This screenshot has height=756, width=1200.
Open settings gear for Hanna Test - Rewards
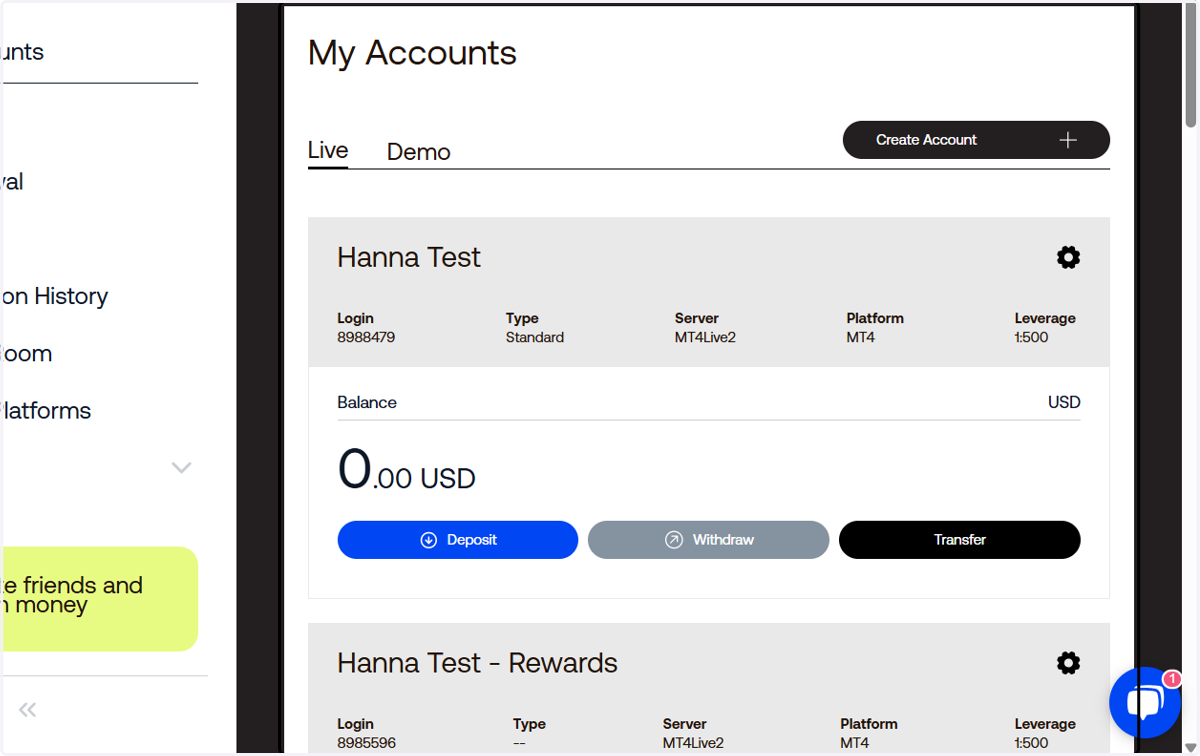pyautogui.click(x=1068, y=663)
